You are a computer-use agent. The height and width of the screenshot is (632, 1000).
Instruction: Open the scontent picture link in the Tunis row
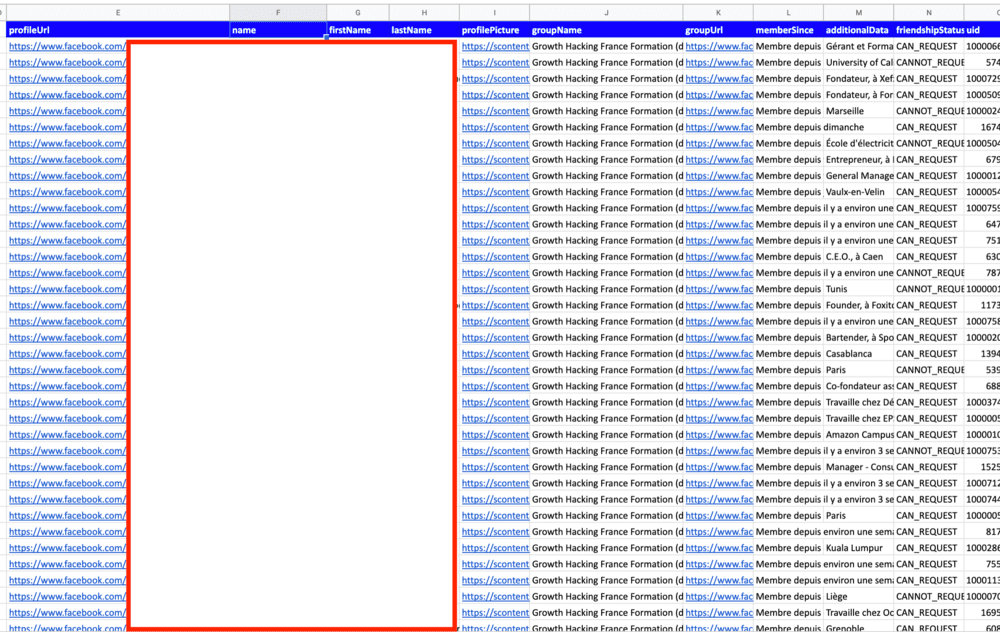coord(496,289)
